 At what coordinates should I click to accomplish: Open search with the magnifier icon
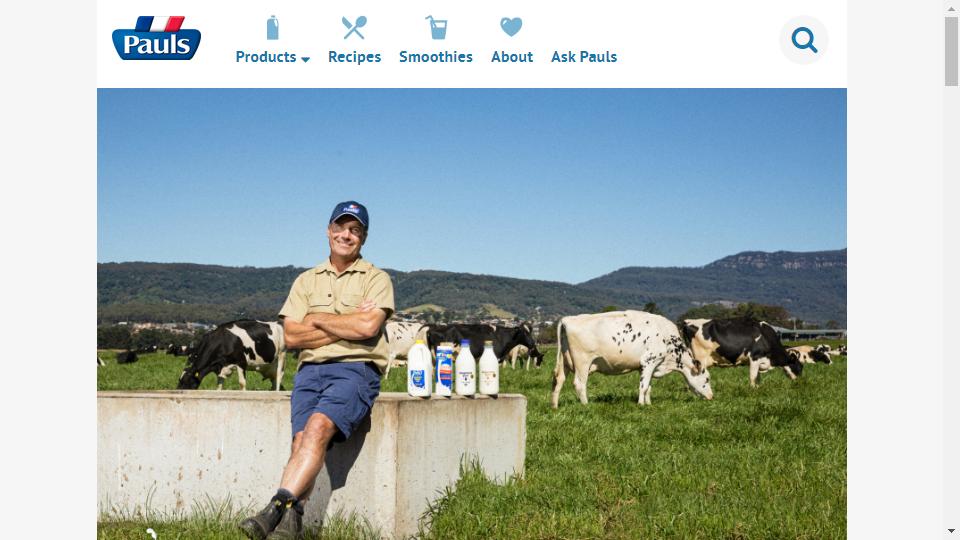(x=804, y=40)
